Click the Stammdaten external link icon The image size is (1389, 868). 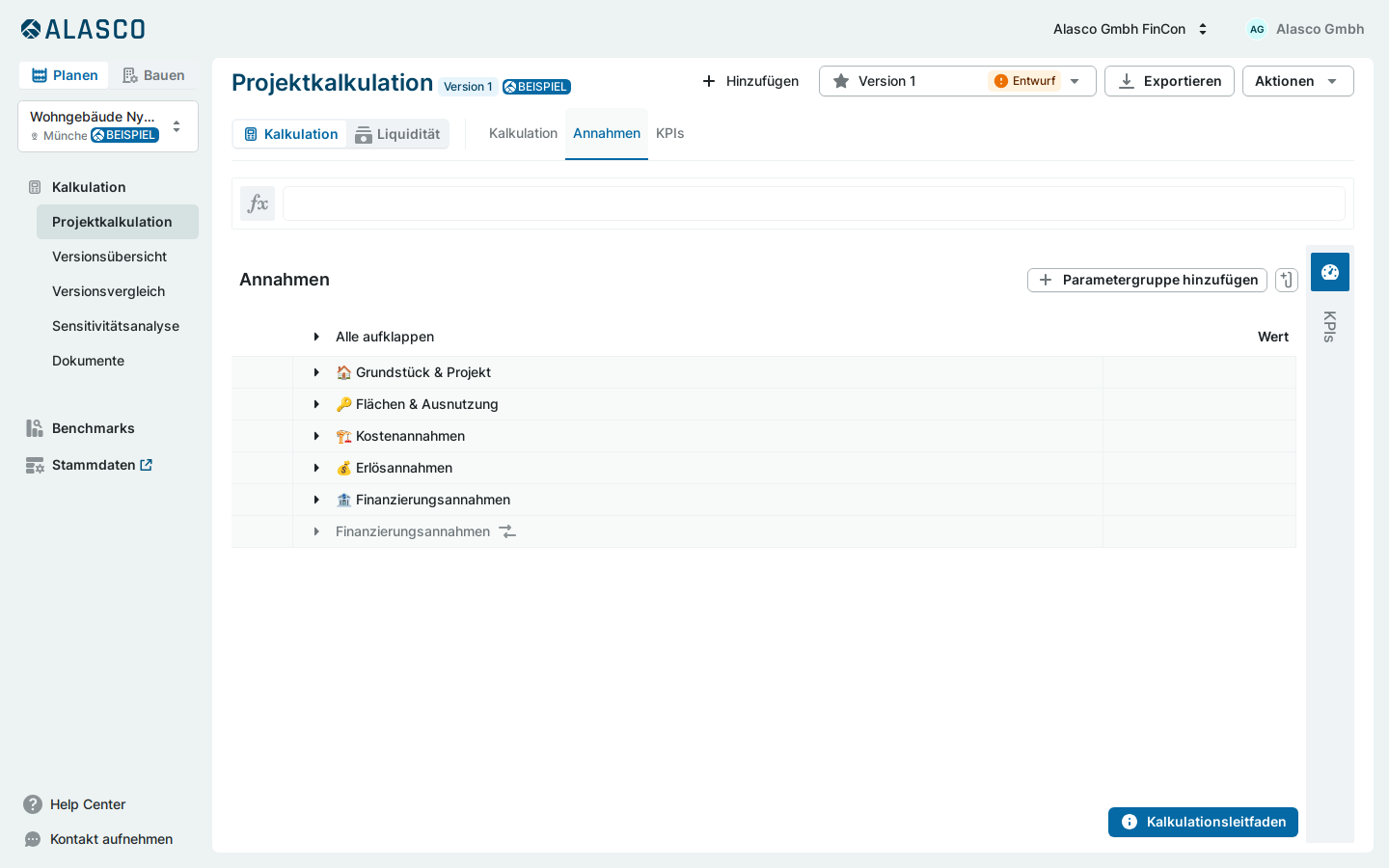click(x=147, y=465)
